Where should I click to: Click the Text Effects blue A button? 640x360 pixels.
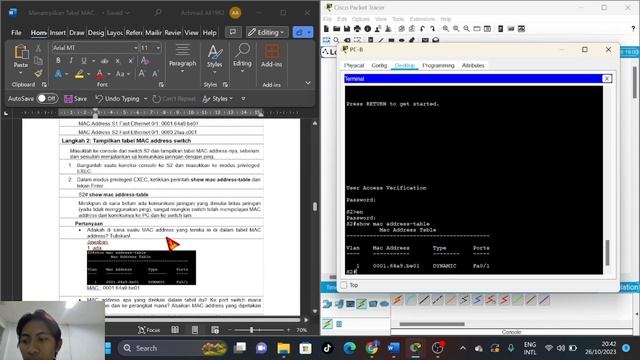pos(58,74)
